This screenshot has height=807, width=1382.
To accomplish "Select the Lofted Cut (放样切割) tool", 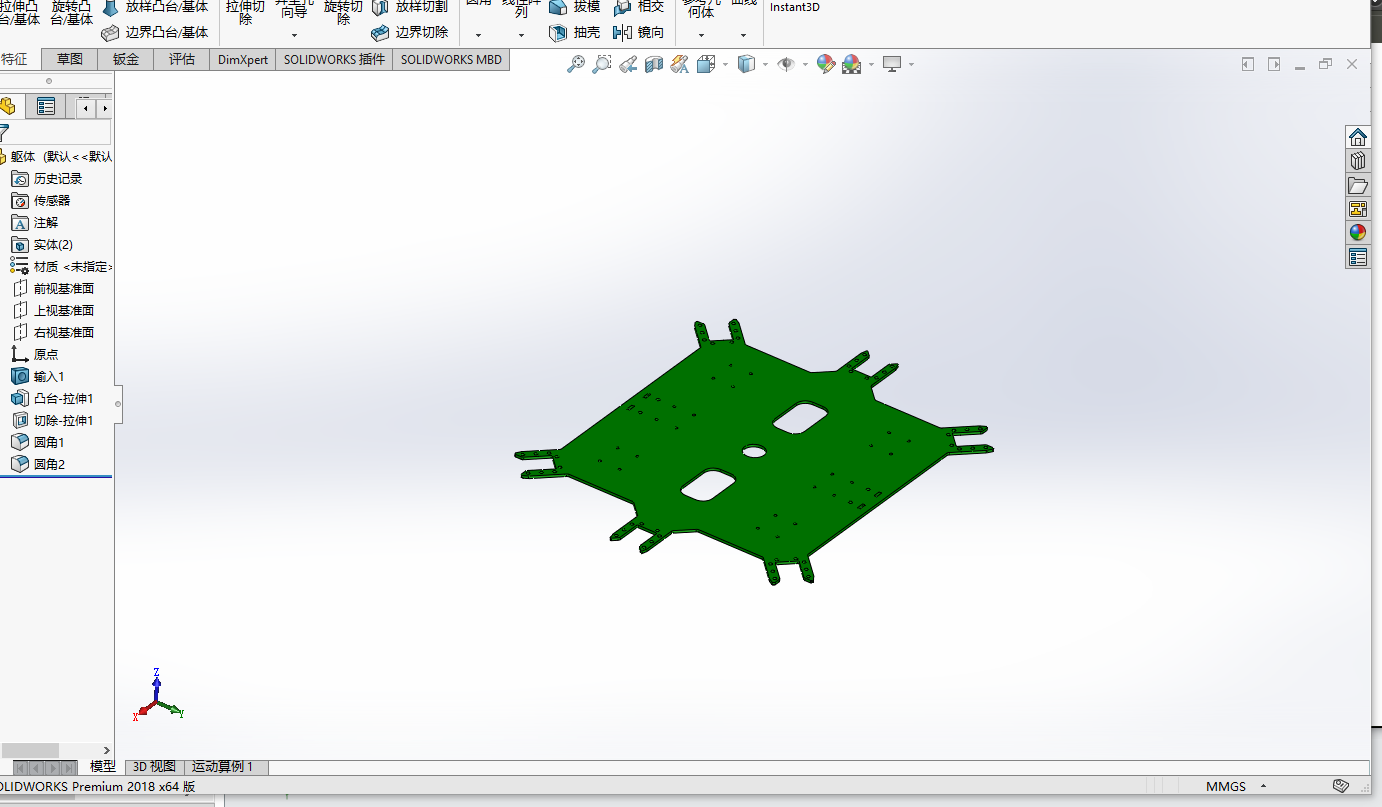I will pyautogui.click(x=410, y=6).
